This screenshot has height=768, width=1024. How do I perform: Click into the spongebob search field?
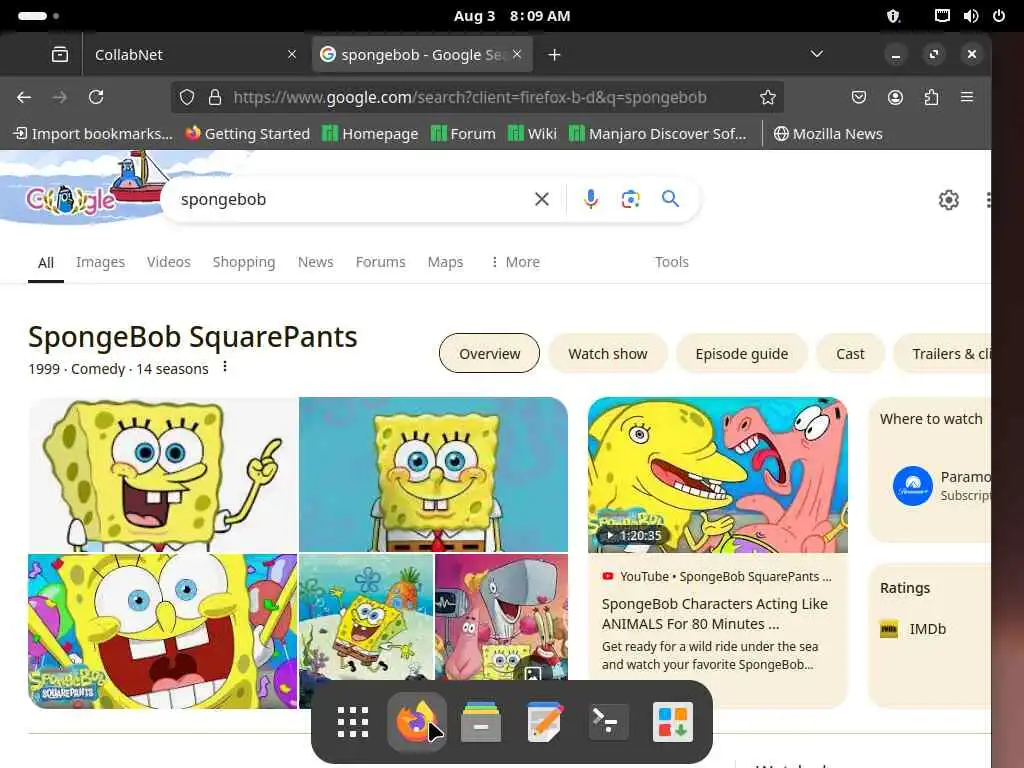353,199
